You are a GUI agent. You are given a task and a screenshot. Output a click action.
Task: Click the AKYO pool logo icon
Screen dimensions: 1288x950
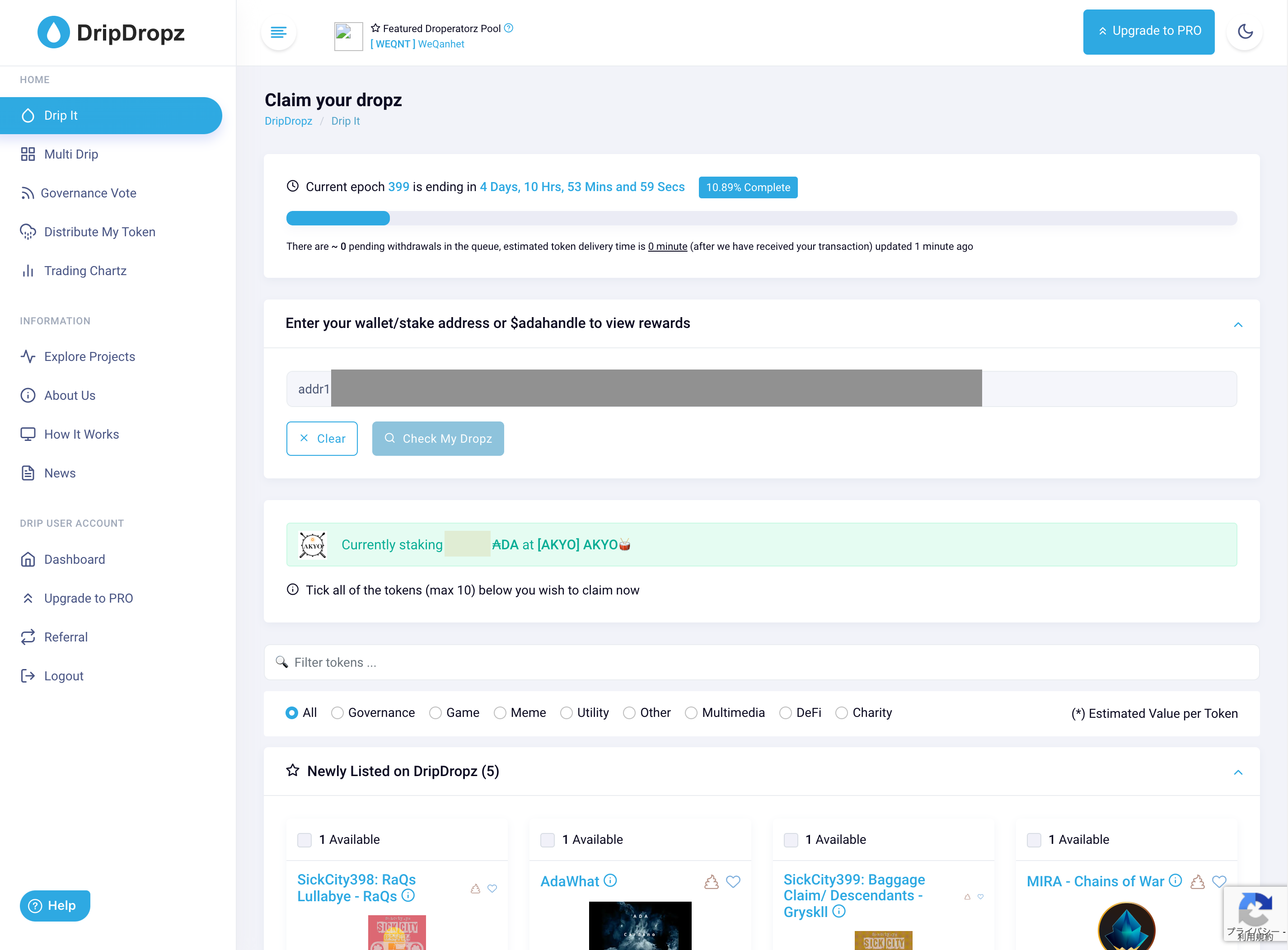pos(313,545)
